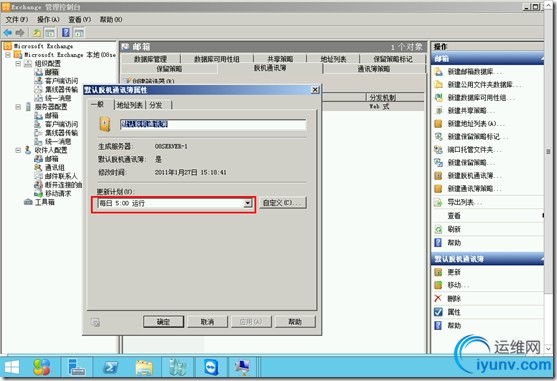Image resolution: width=557 pixels, height=381 pixels.
Task: Click the Up one level toolbar icon
Action: pyautogui.click(x=37, y=33)
